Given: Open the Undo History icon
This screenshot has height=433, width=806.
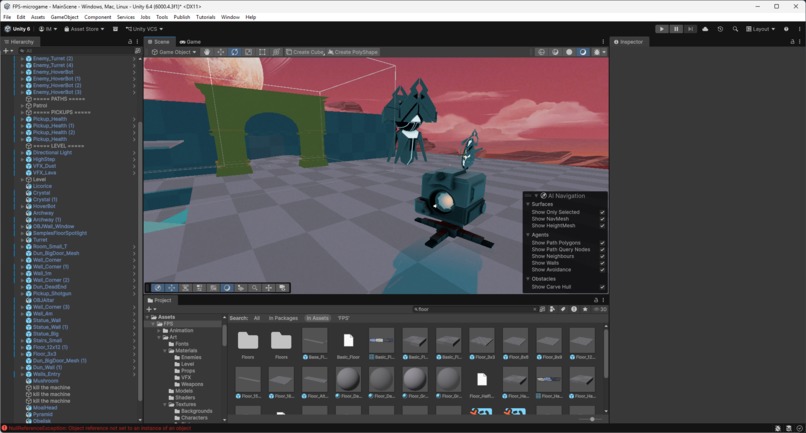Looking at the screenshot, I should click(x=720, y=29).
